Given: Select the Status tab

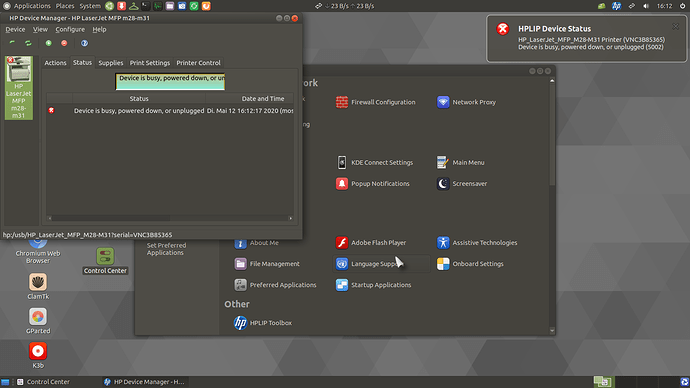Looking at the screenshot, I should (x=82, y=62).
